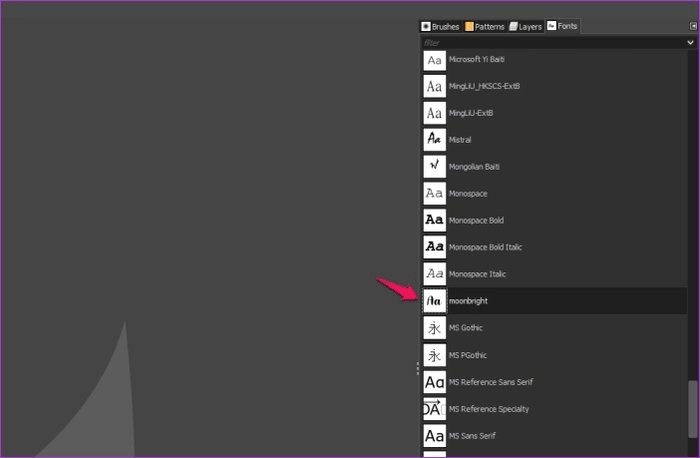The width and height of the screenshot is (700, 458).
Task: Select the moonbright font preview icon
Action: (x=434, y=301)
